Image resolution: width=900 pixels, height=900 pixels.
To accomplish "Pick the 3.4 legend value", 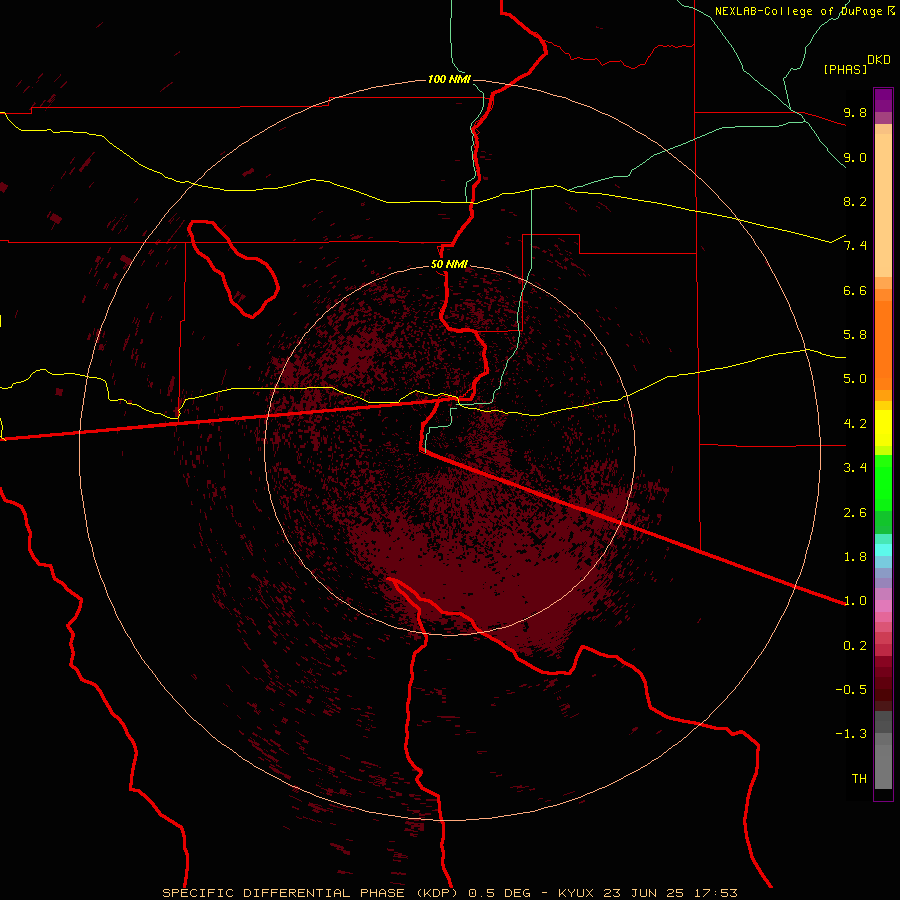I will point(855,468).
